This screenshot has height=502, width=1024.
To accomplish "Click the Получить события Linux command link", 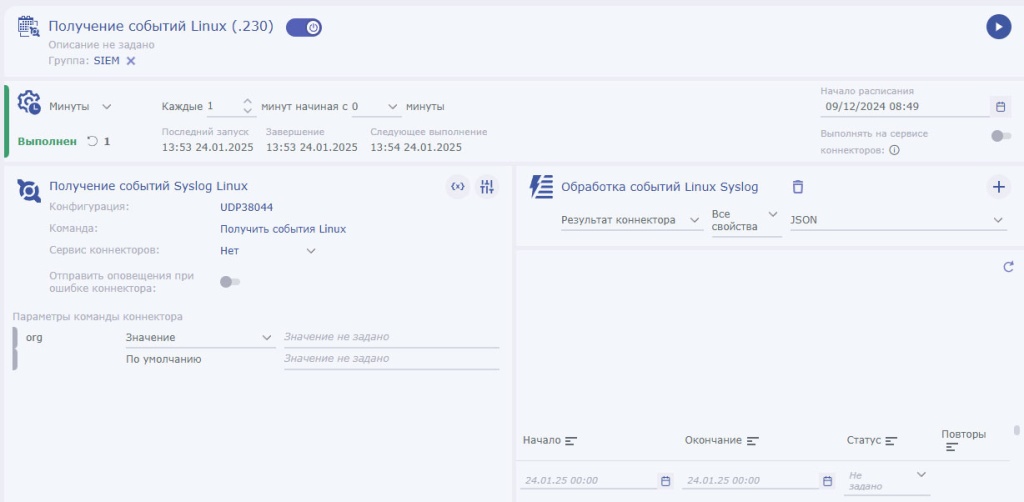I will [x=283, y=229].
